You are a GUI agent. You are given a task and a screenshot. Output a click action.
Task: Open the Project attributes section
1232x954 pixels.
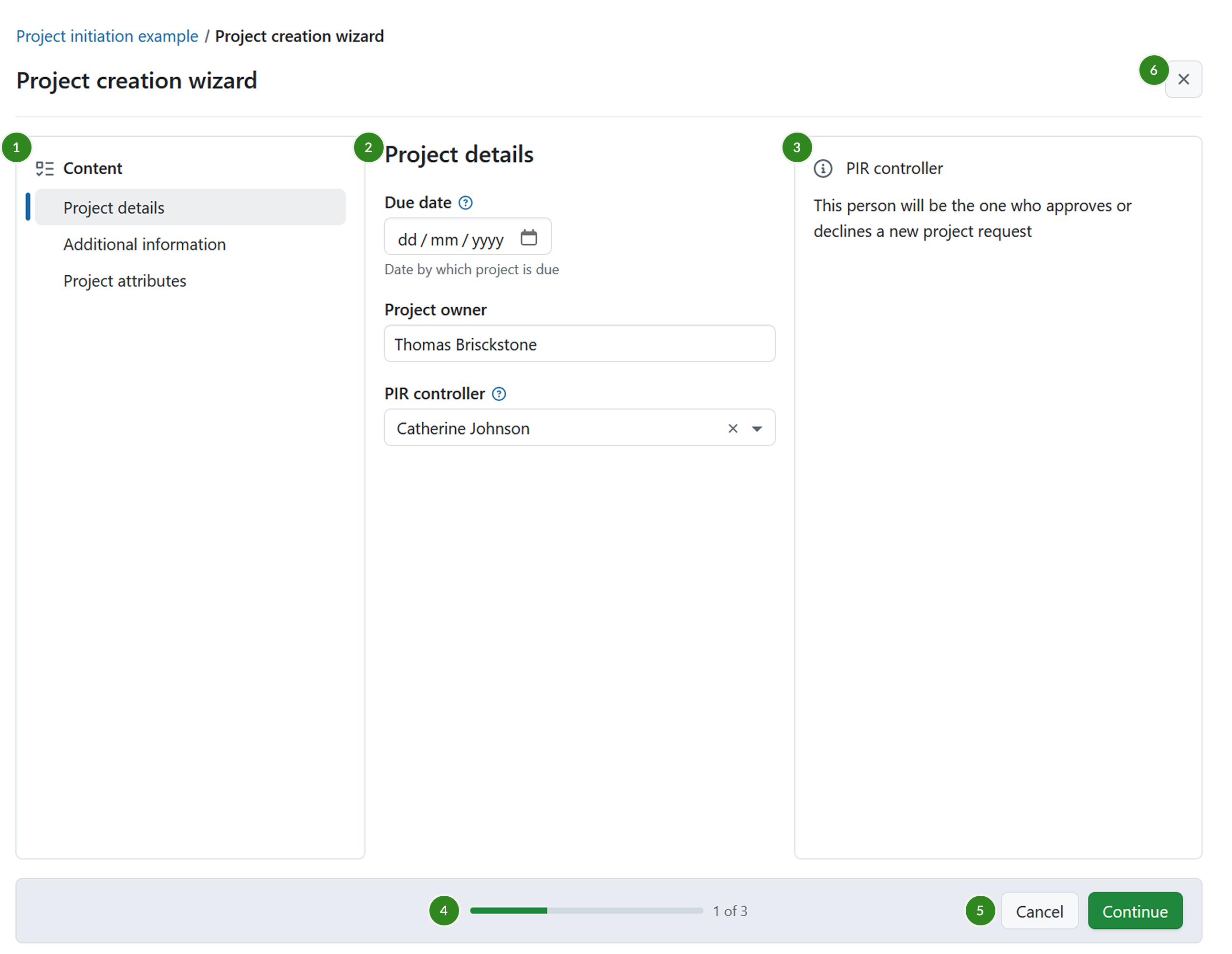[x=125, y=280]
